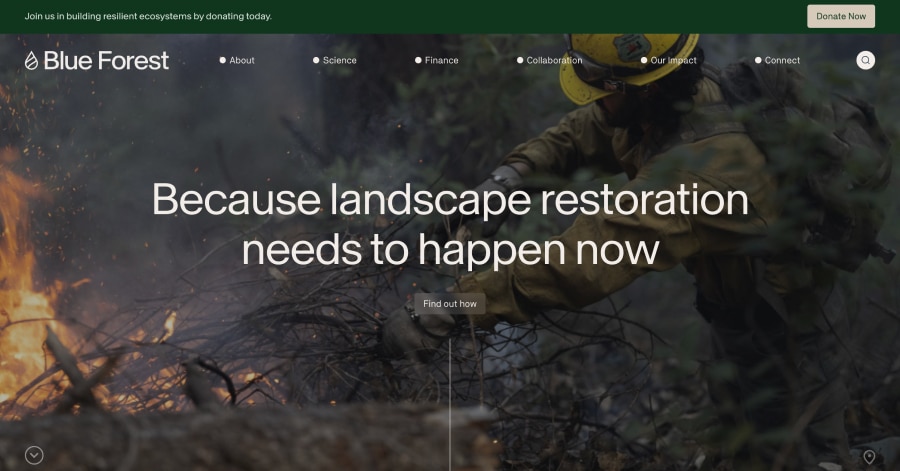Image resolution: width=900 pixels, height=471 pixels.
Task: Click the donation banner announcement text
Action: 148,16
